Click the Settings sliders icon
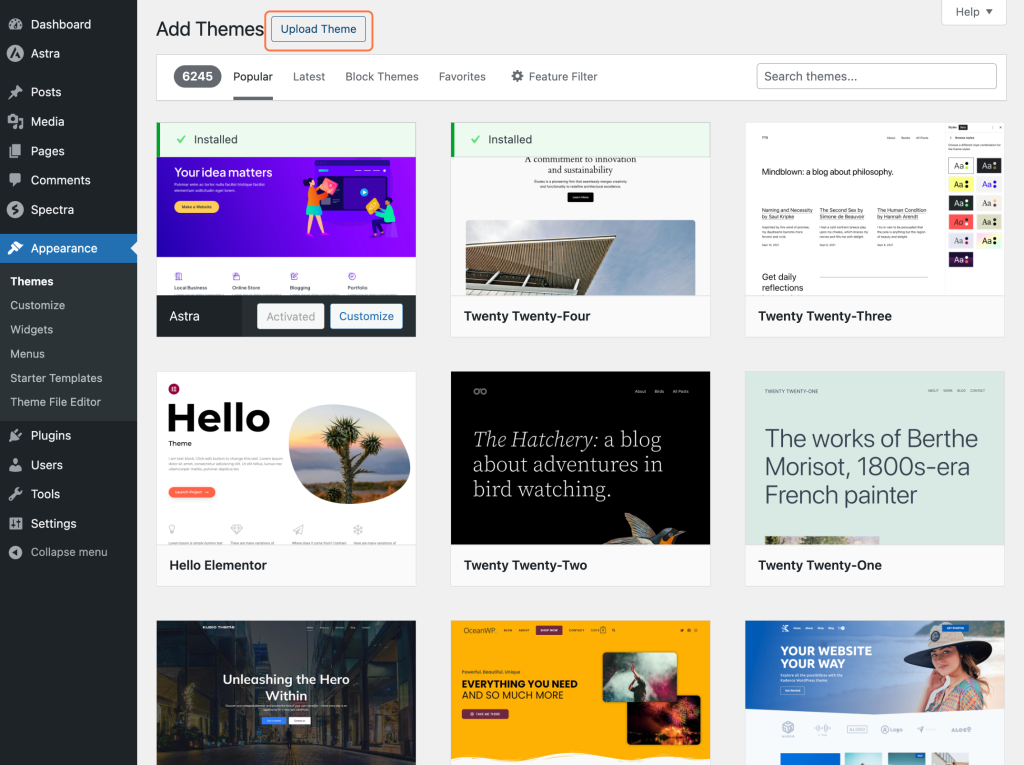 click(16, 523)
